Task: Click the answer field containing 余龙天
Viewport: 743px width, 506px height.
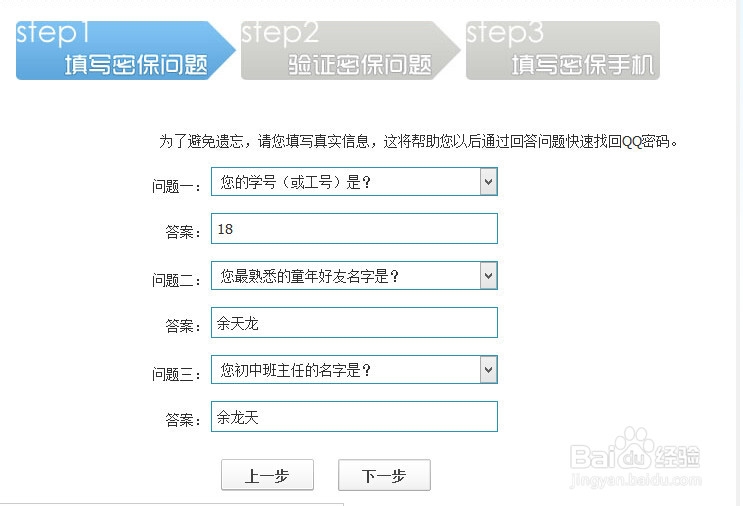Action: point(354,417)
